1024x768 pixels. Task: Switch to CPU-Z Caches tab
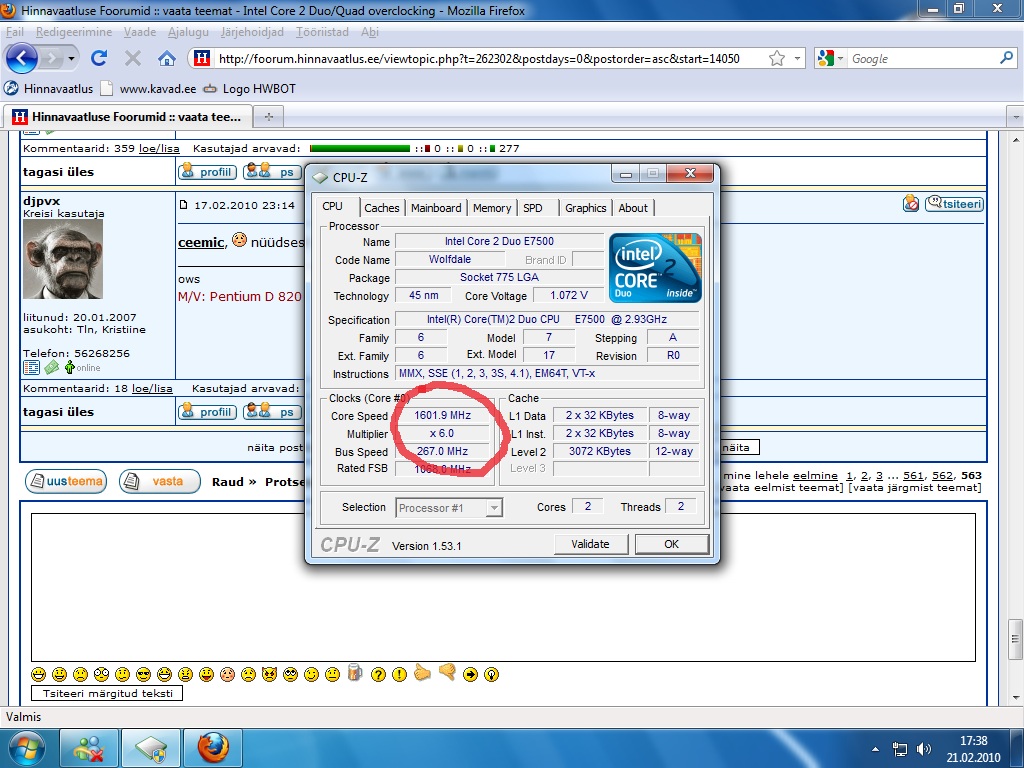pos(381,208)
